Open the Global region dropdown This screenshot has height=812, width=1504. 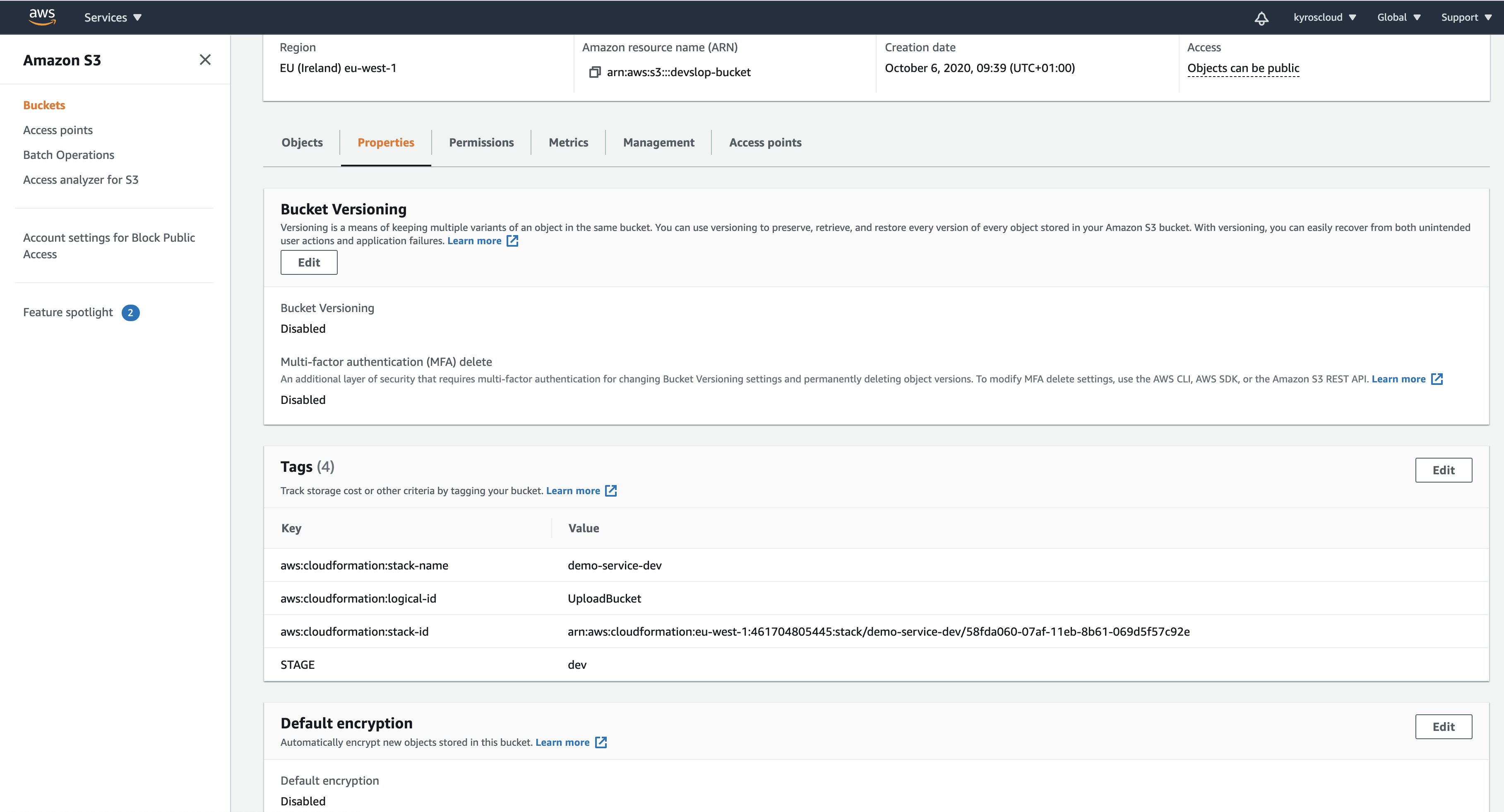(1398, 17)
